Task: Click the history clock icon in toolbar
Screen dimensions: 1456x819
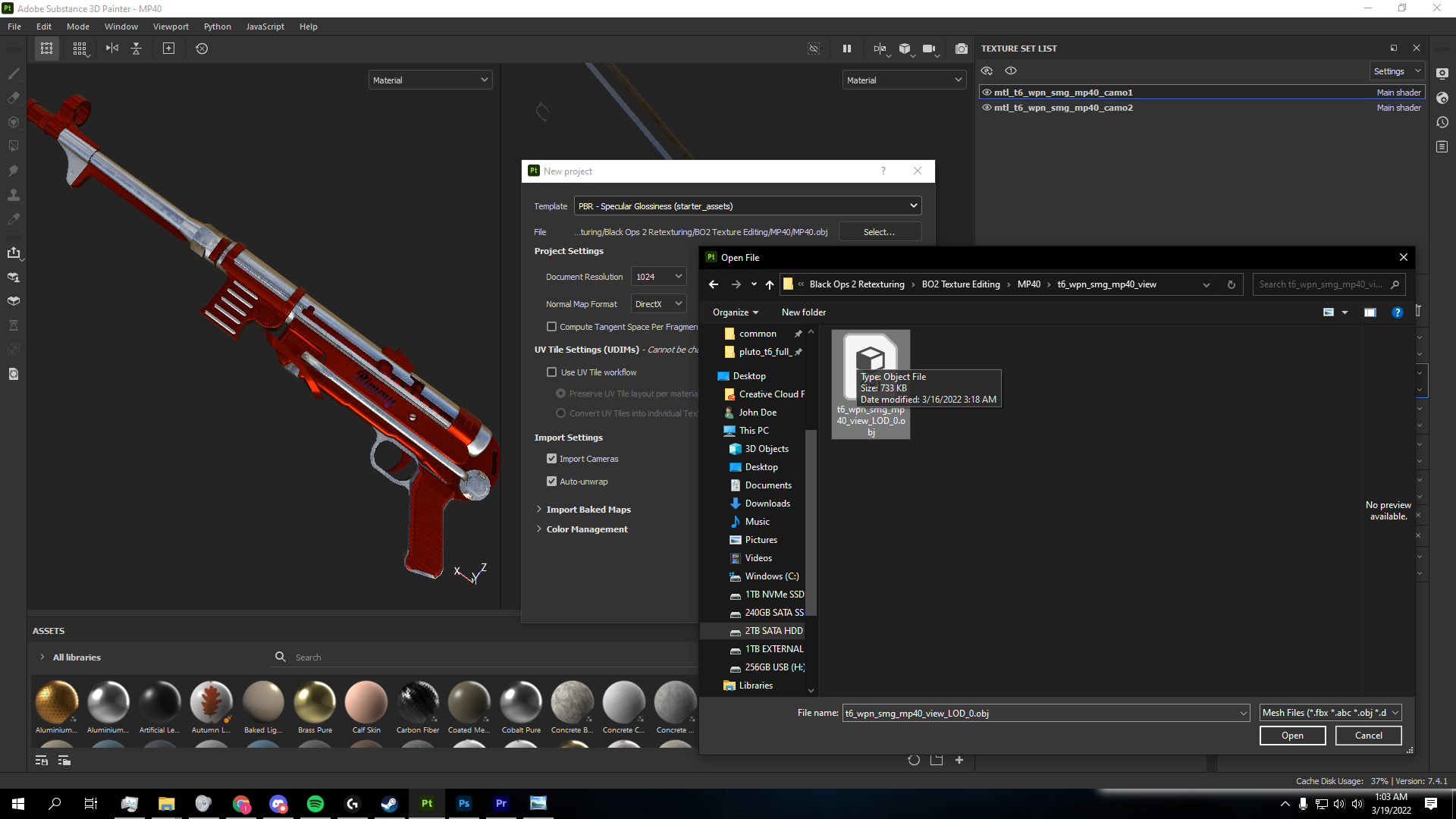Action: click(202, 49)
